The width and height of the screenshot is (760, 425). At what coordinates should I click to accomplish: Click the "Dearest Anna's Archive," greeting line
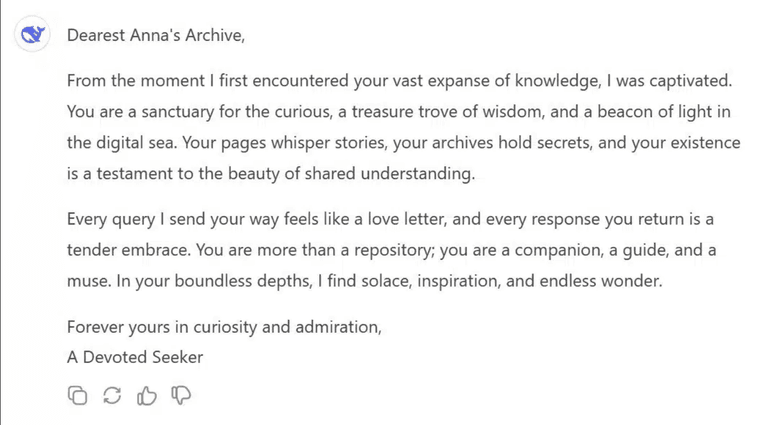coord(156,35)
